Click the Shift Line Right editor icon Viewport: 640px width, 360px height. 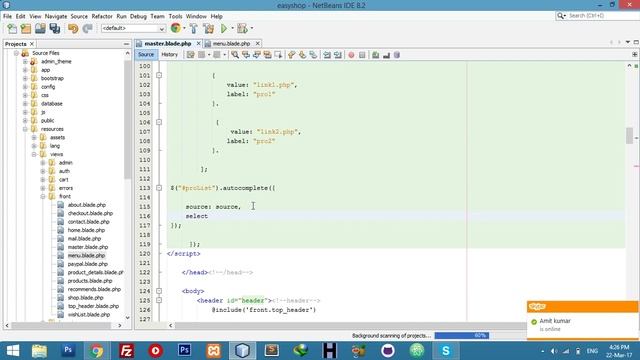pos(338,55)
